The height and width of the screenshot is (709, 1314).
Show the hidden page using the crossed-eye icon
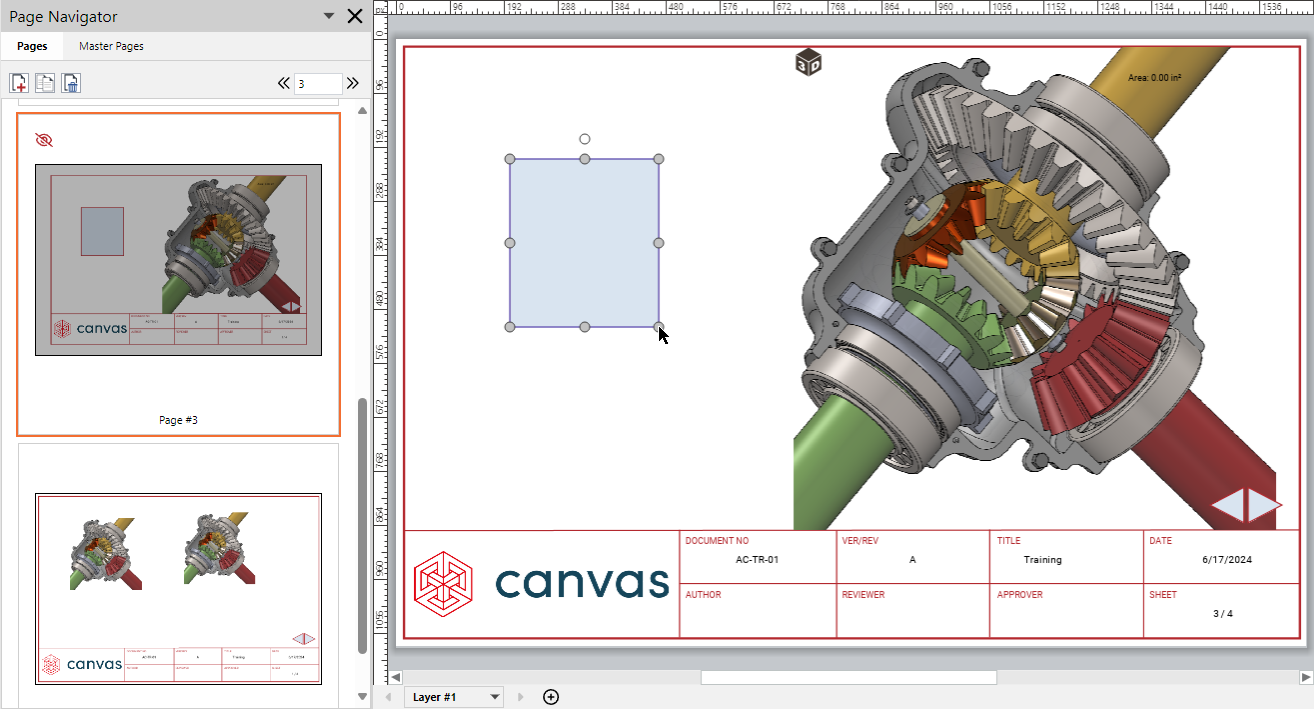[x=42, y=140]
